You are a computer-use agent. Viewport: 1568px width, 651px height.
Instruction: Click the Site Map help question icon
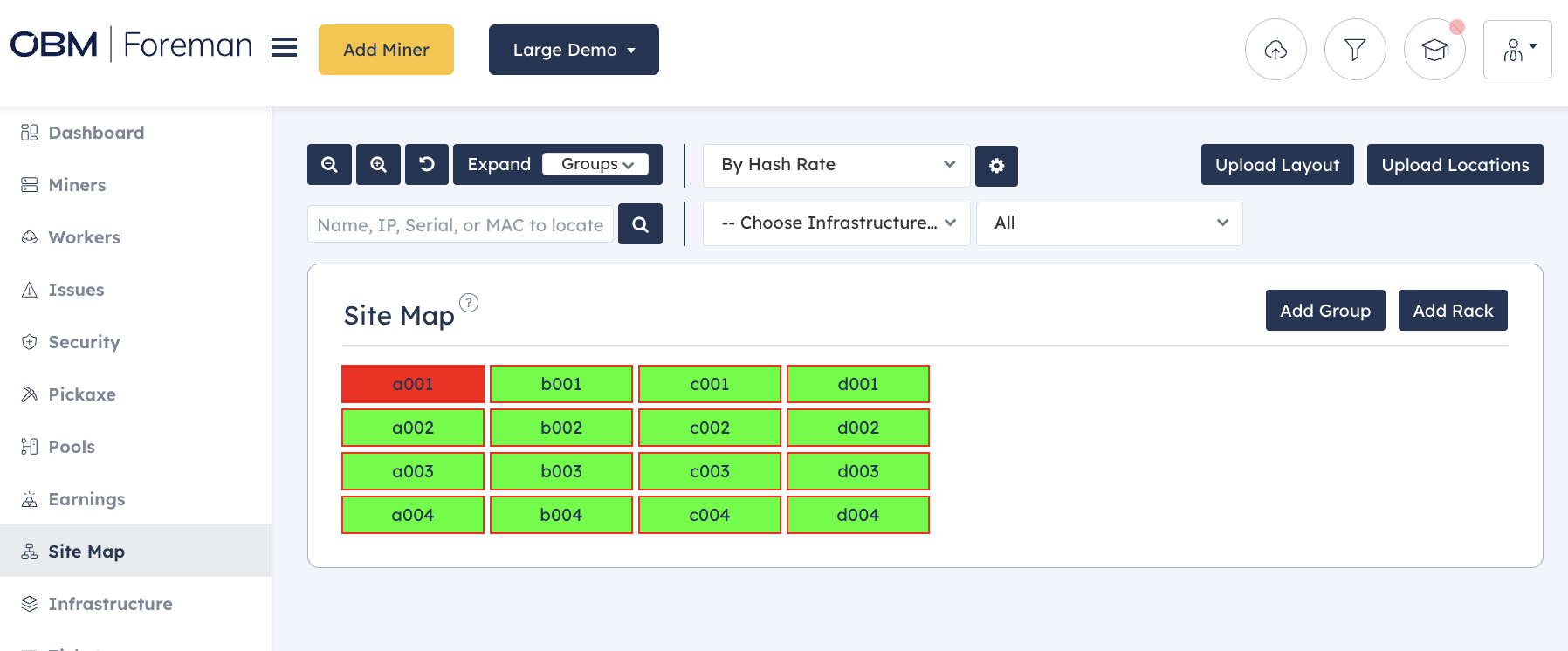[469, 303]
